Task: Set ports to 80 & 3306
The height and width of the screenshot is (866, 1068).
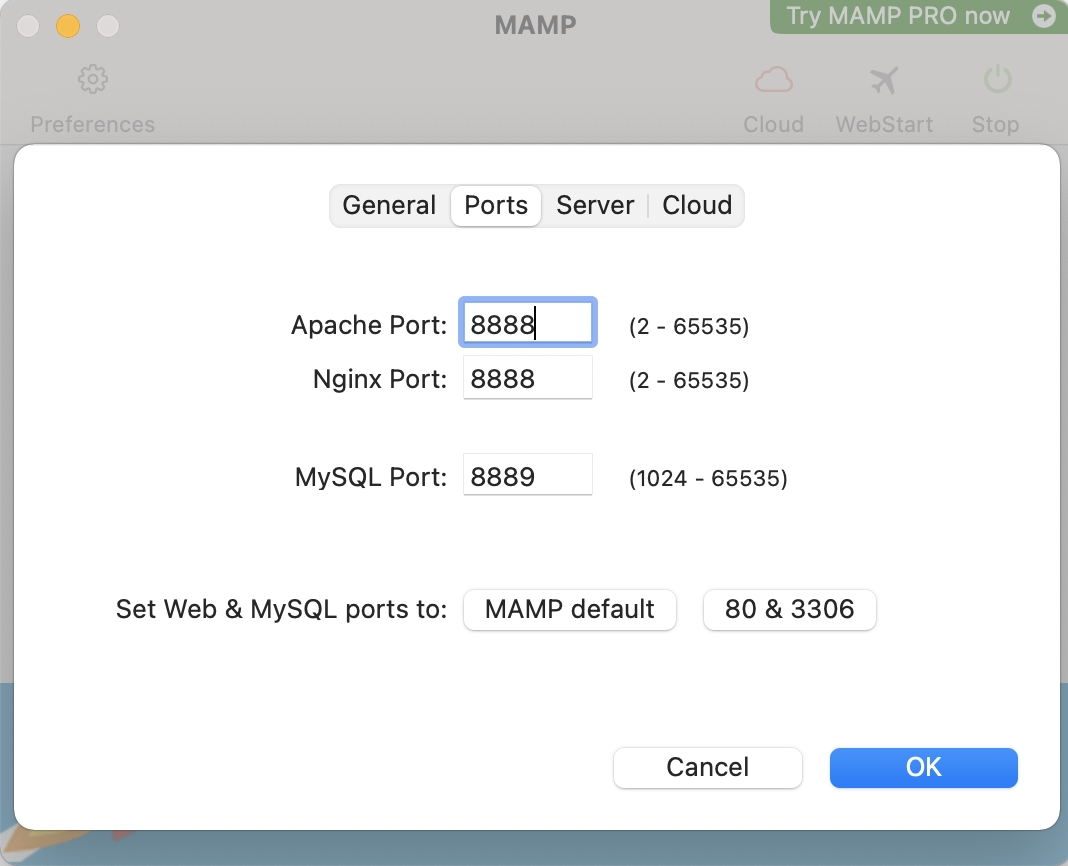Action: 789,609
